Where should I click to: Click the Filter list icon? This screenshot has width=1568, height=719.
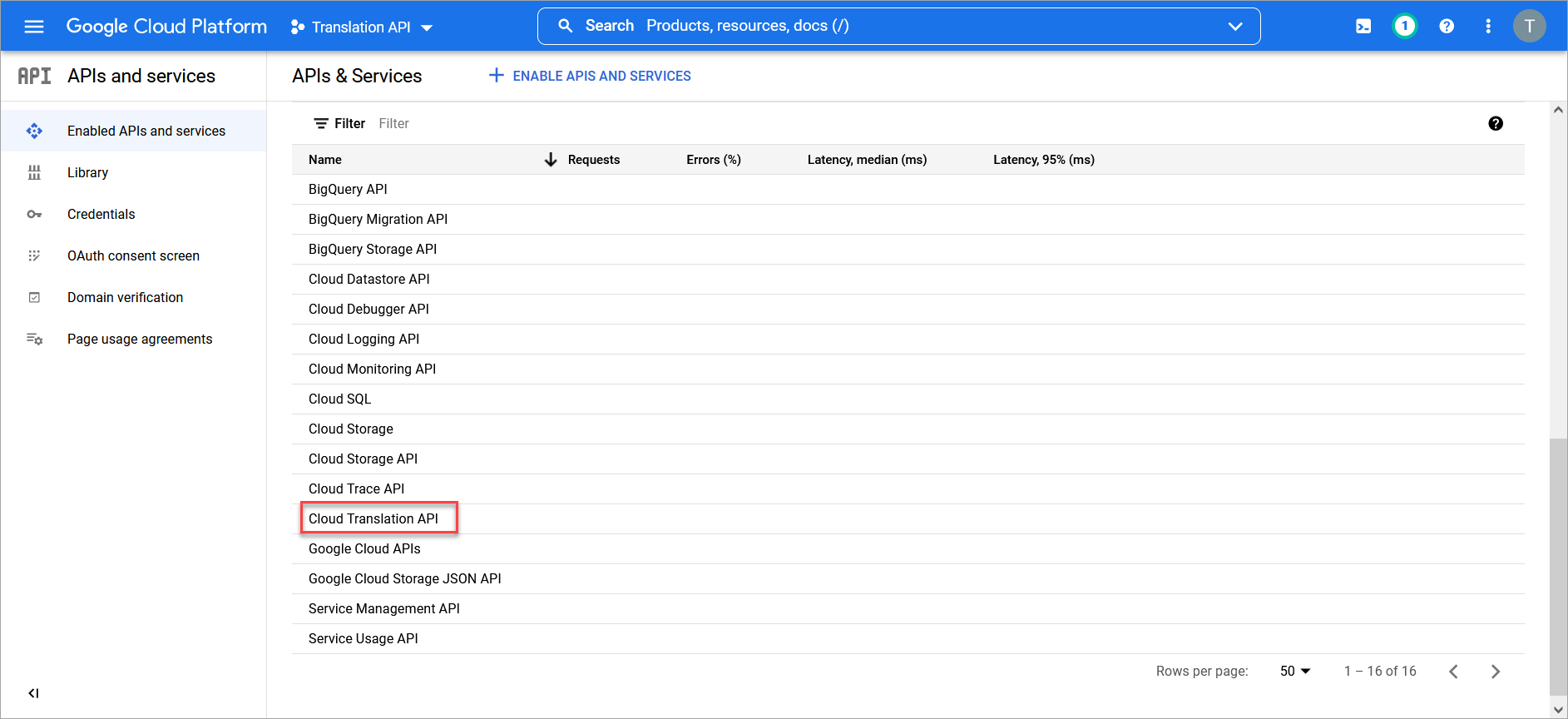click(x=320, y=123)
